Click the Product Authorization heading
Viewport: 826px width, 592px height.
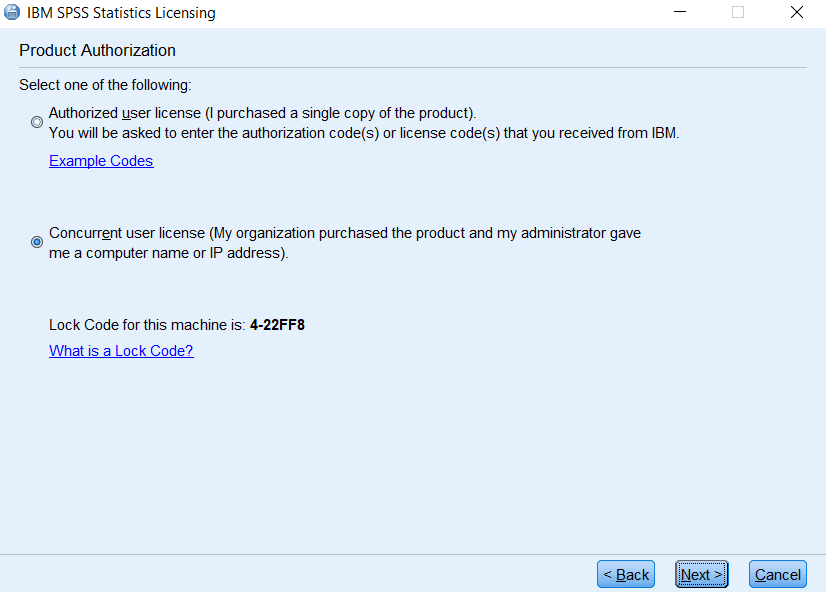point(97,51)
